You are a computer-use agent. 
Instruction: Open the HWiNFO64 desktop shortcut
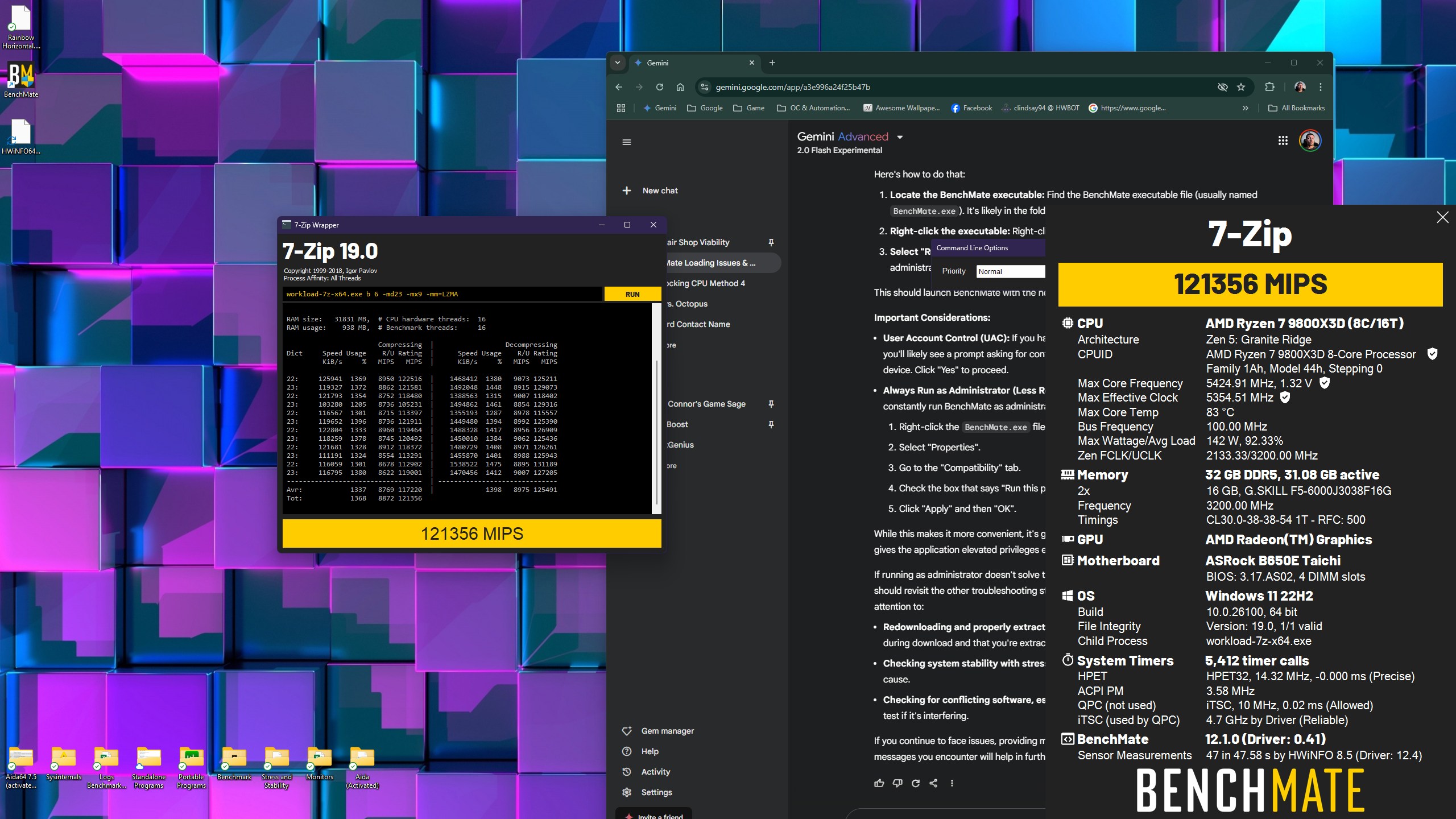(x=21, y=136)
